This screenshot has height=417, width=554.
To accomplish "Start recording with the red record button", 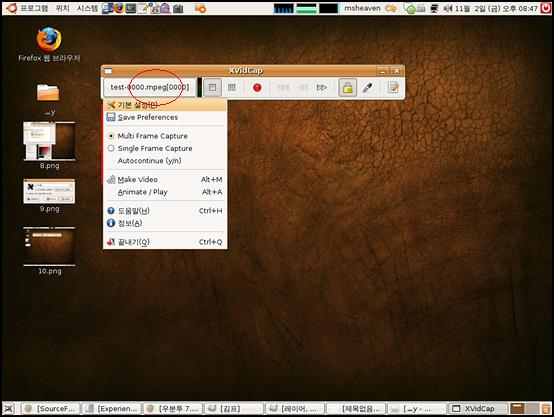I will [257, 87].
